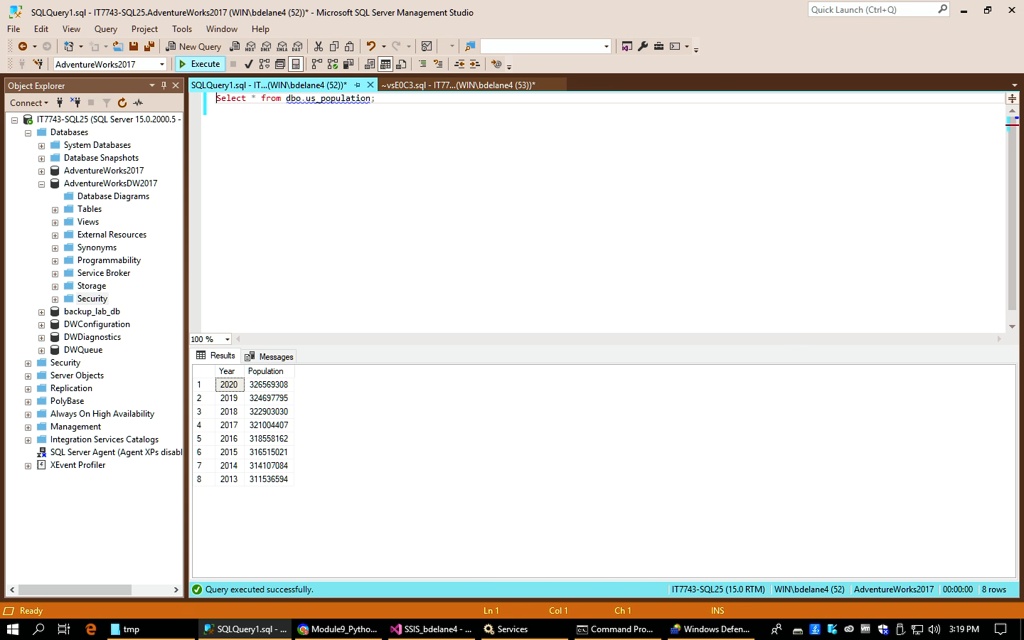Screen dimensions: 1024x640
Task: Select Results to File option
Action: [x=401, y=64]
